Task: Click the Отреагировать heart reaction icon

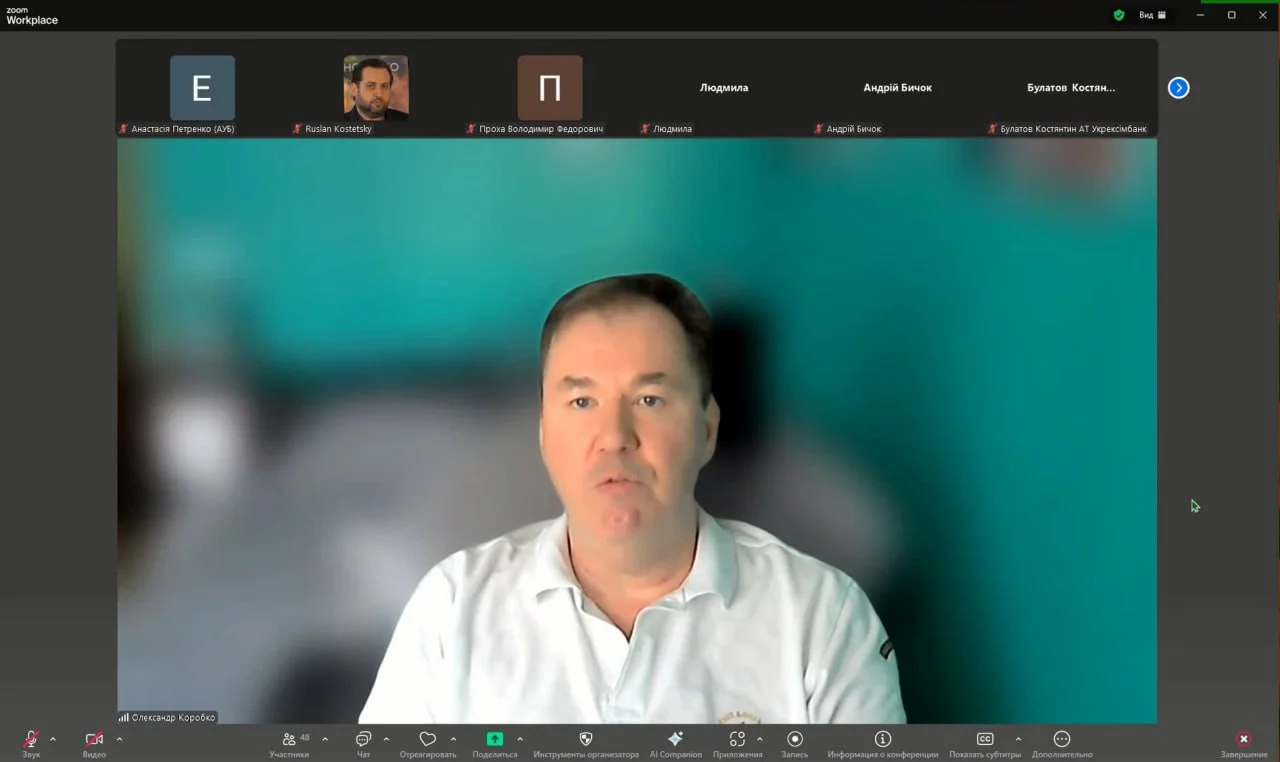Action: click(427, 740)
